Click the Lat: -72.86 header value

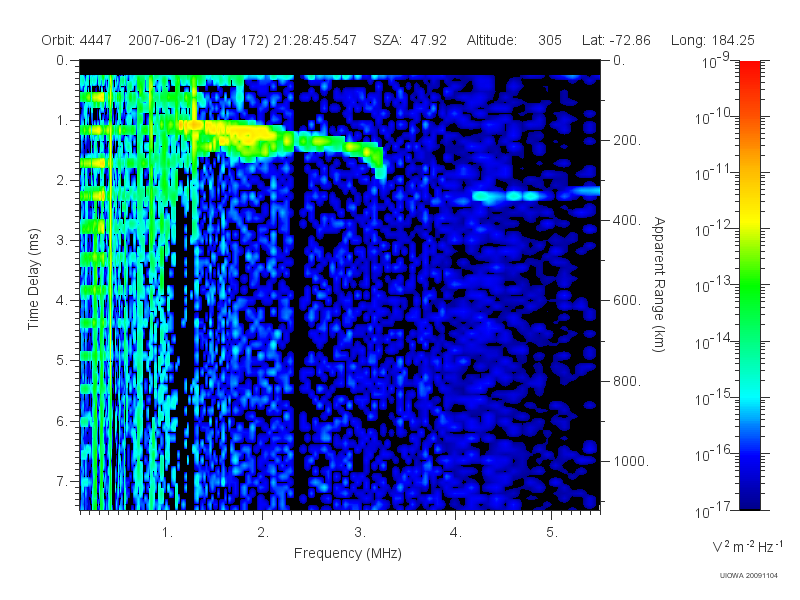click(616, 40)
